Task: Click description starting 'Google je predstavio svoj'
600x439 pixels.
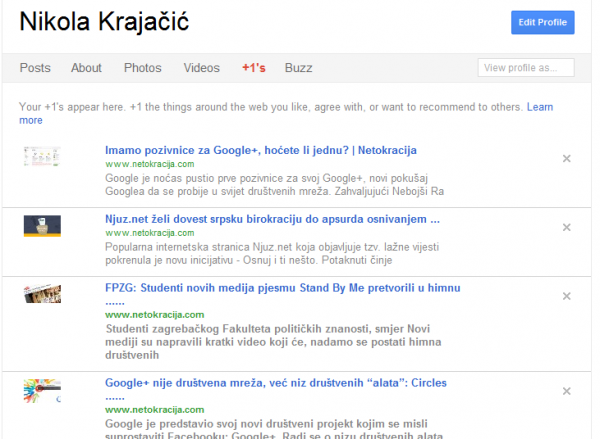Action: pyautogui.click(x=274, y=429)
